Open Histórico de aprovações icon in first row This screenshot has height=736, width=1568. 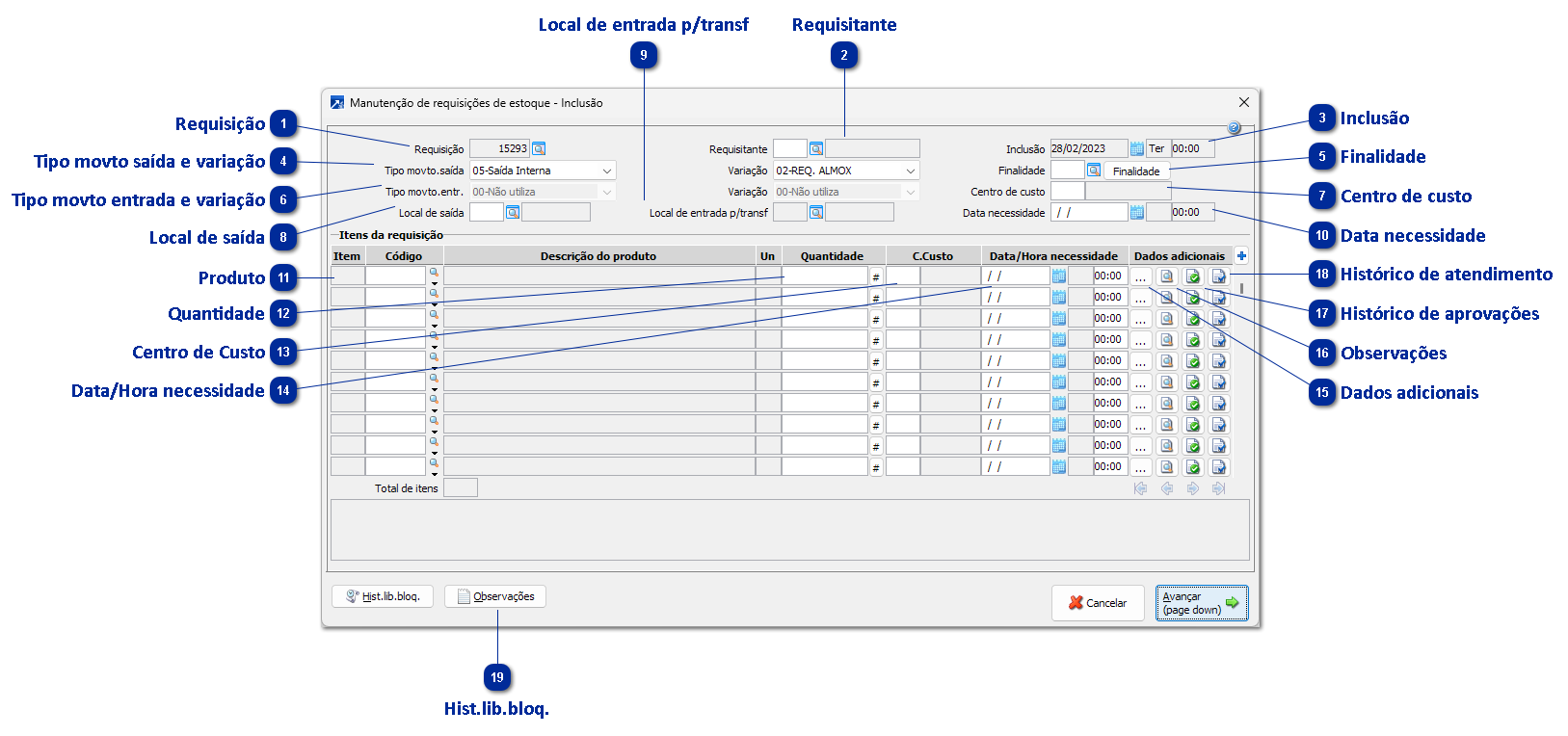[x=1193, y=276]
